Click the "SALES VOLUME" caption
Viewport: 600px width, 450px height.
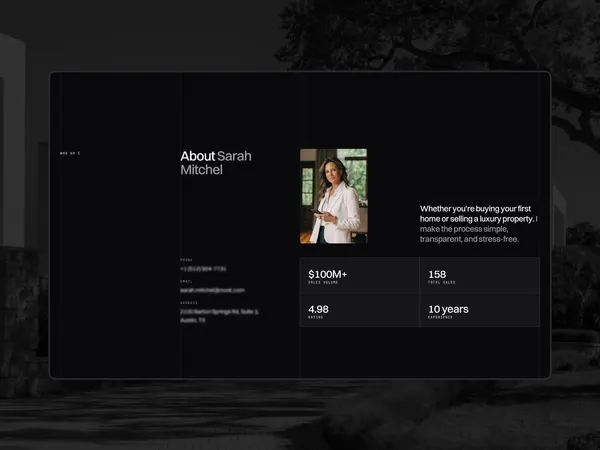[323, 282]
